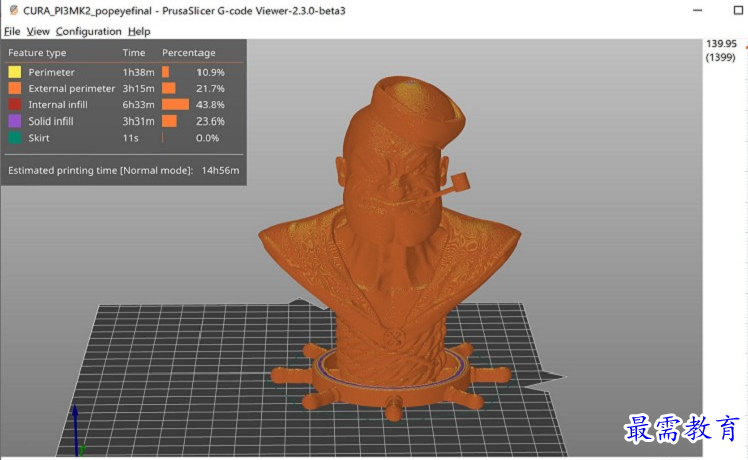748x460 pixels.
Task: Click the 21.7% External perimeter percentage
Action: (210, 89)
